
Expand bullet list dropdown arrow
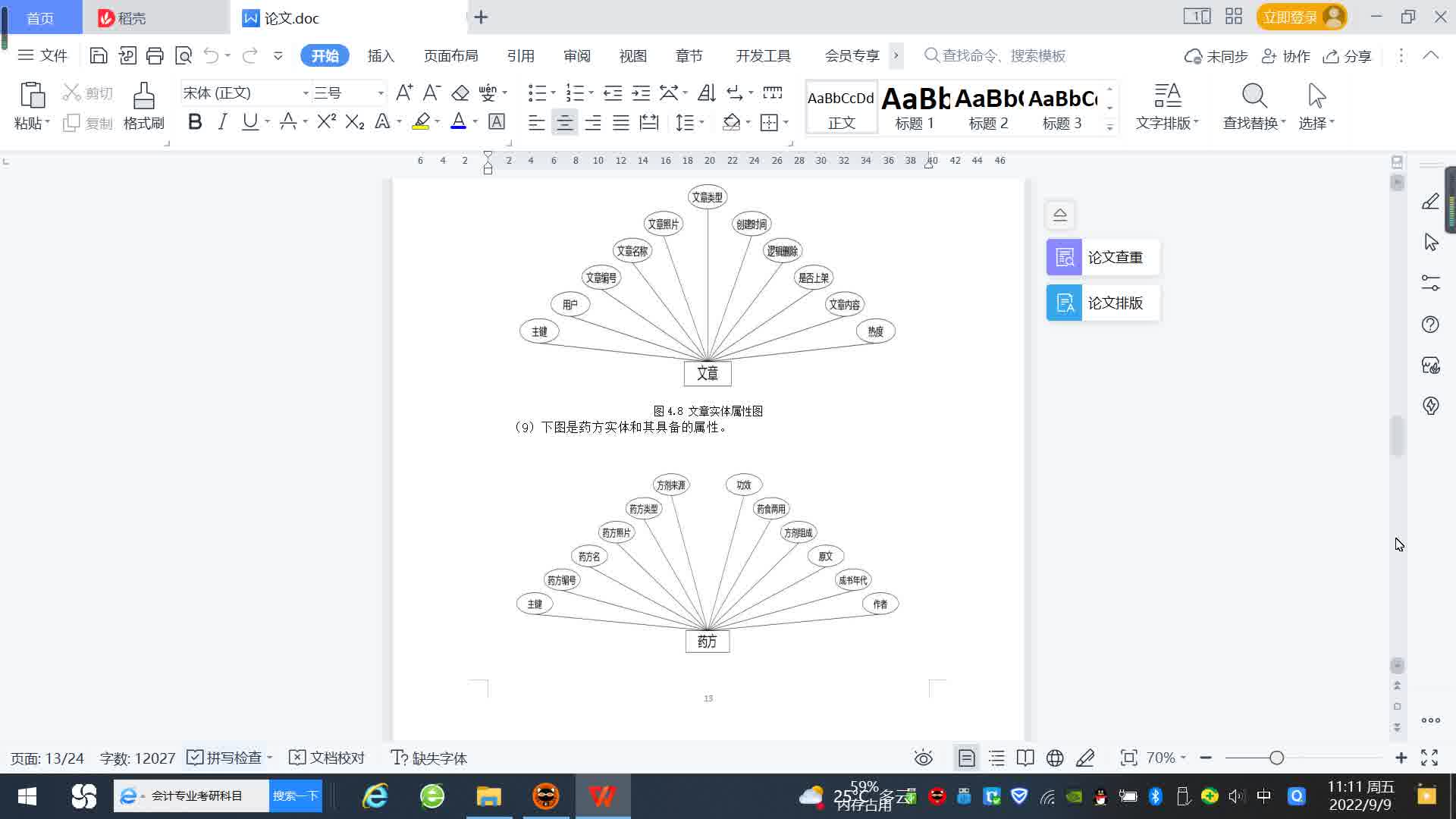coord(553,93)
